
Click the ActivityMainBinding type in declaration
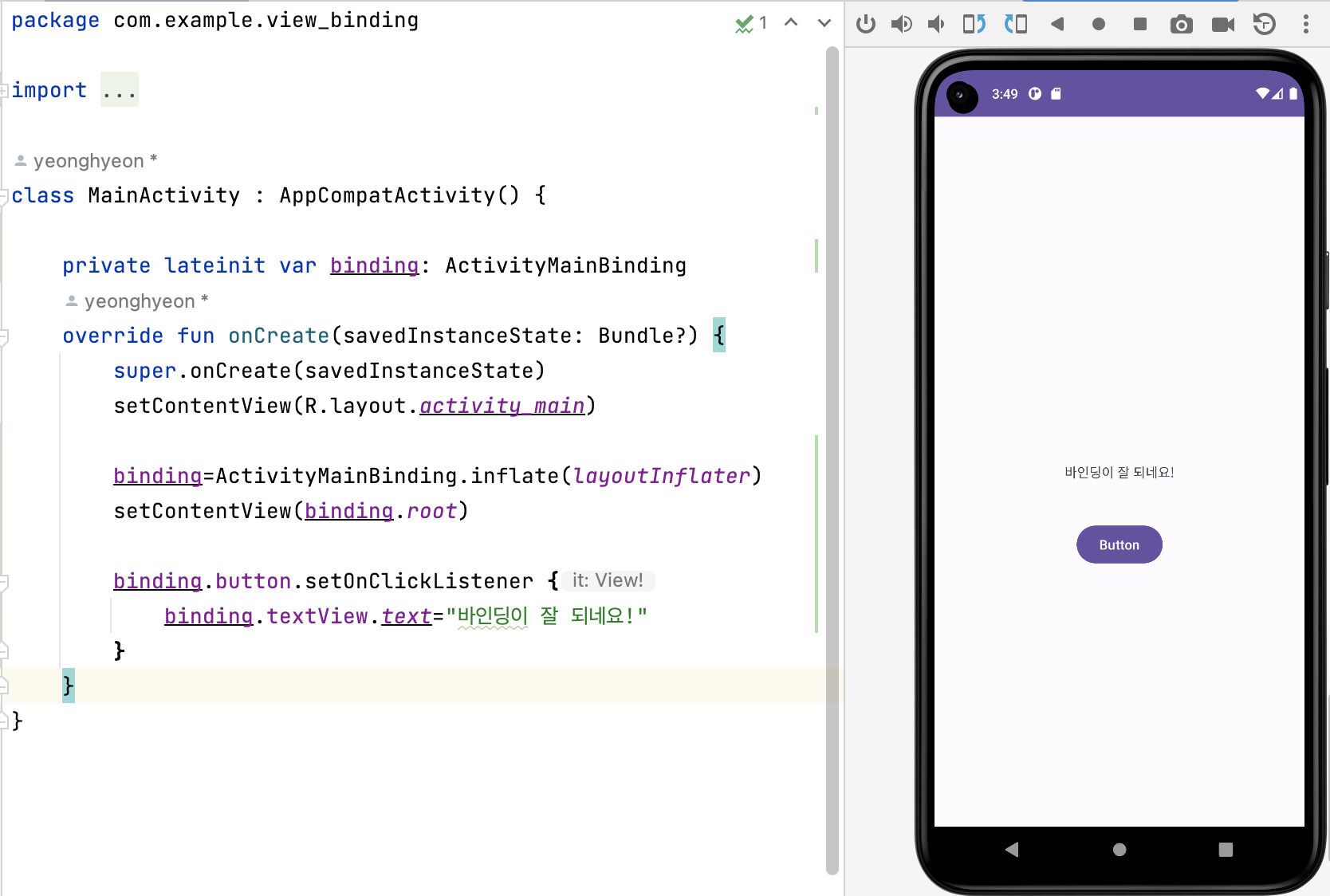565,265
